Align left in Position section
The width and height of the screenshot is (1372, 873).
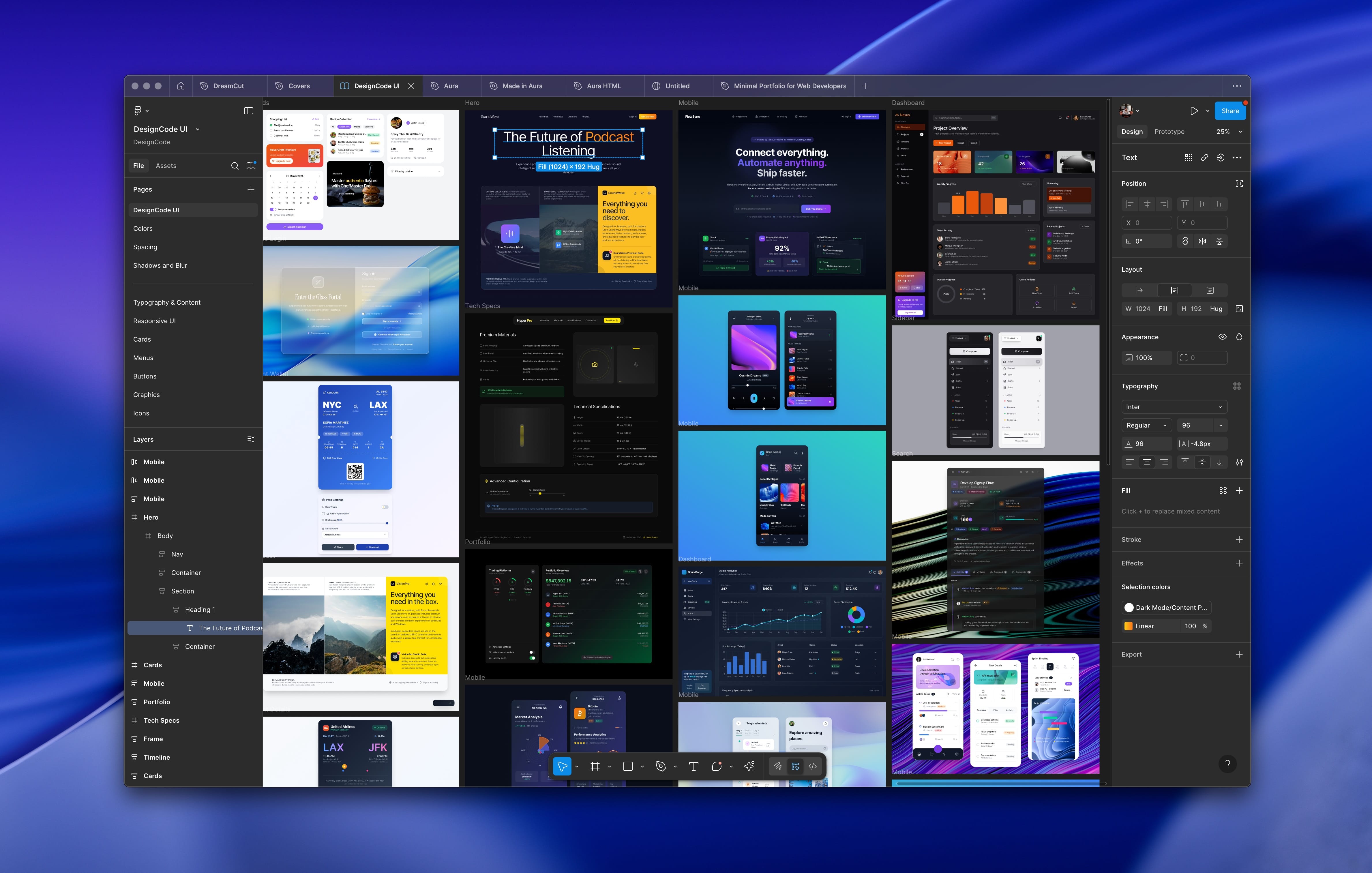tap(1130, 204)
